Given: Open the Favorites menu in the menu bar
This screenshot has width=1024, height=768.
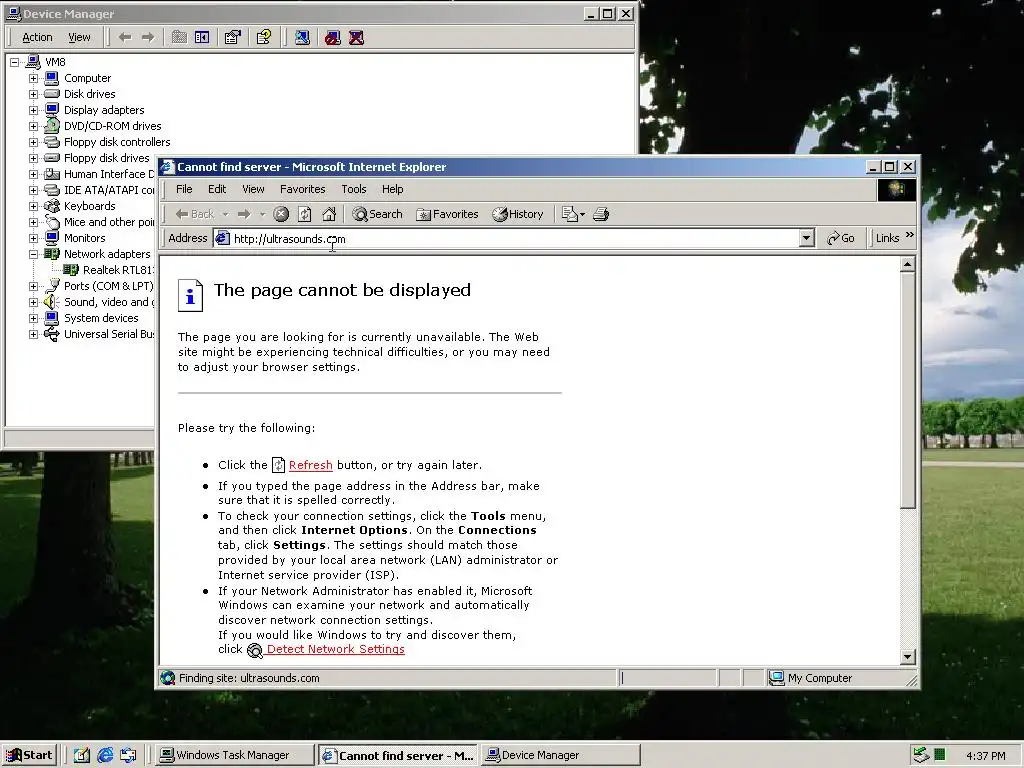Looking at the screenshot, I should [x=302, y=189].
